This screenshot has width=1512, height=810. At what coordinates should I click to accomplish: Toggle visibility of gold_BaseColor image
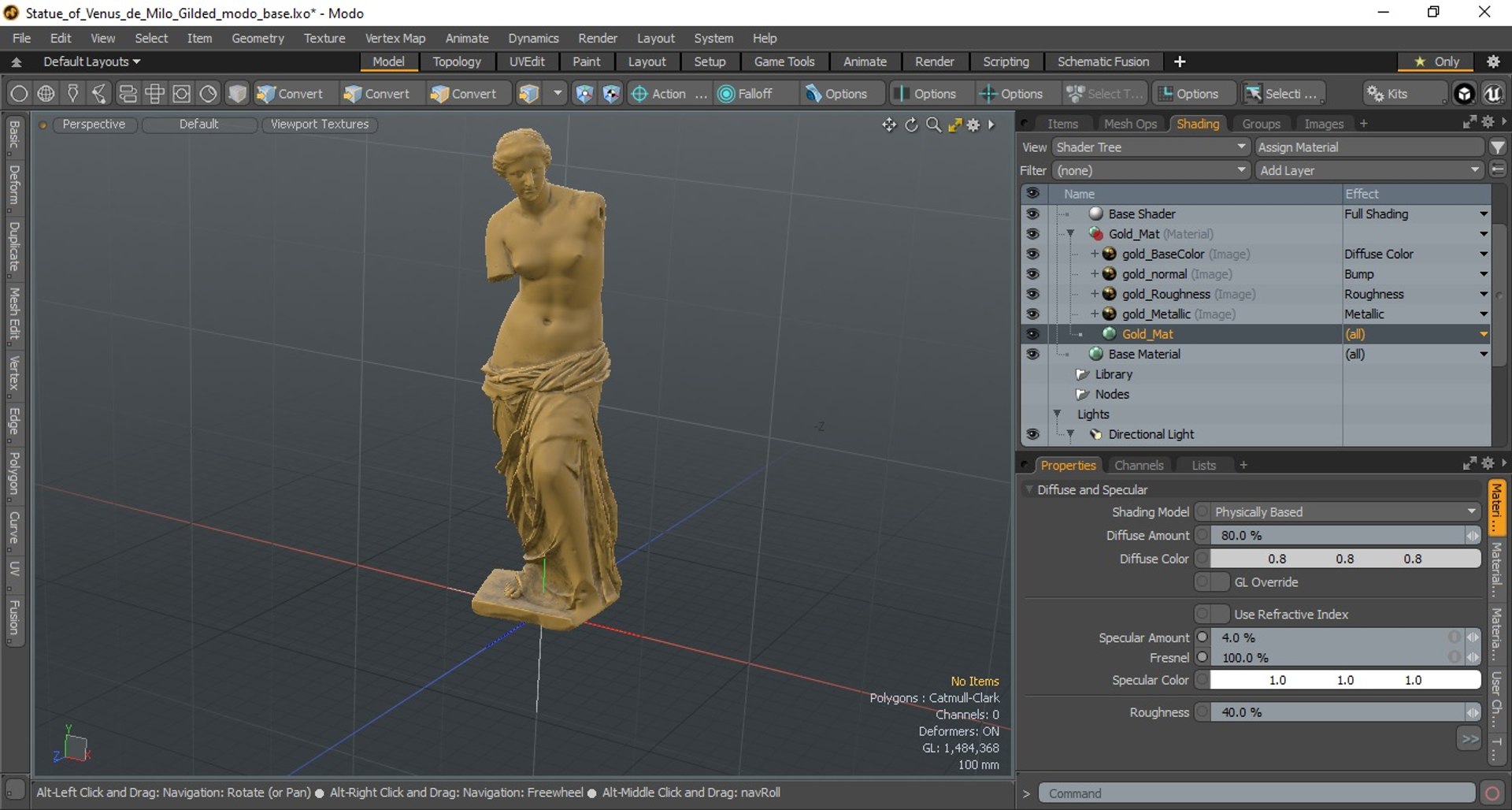[x=1032, y=254]
